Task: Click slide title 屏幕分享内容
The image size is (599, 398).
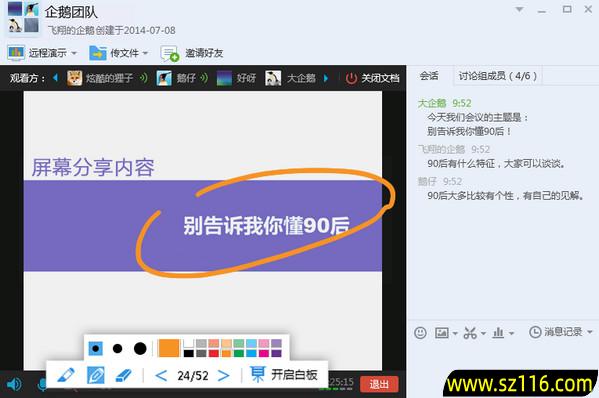Action: 93,167
